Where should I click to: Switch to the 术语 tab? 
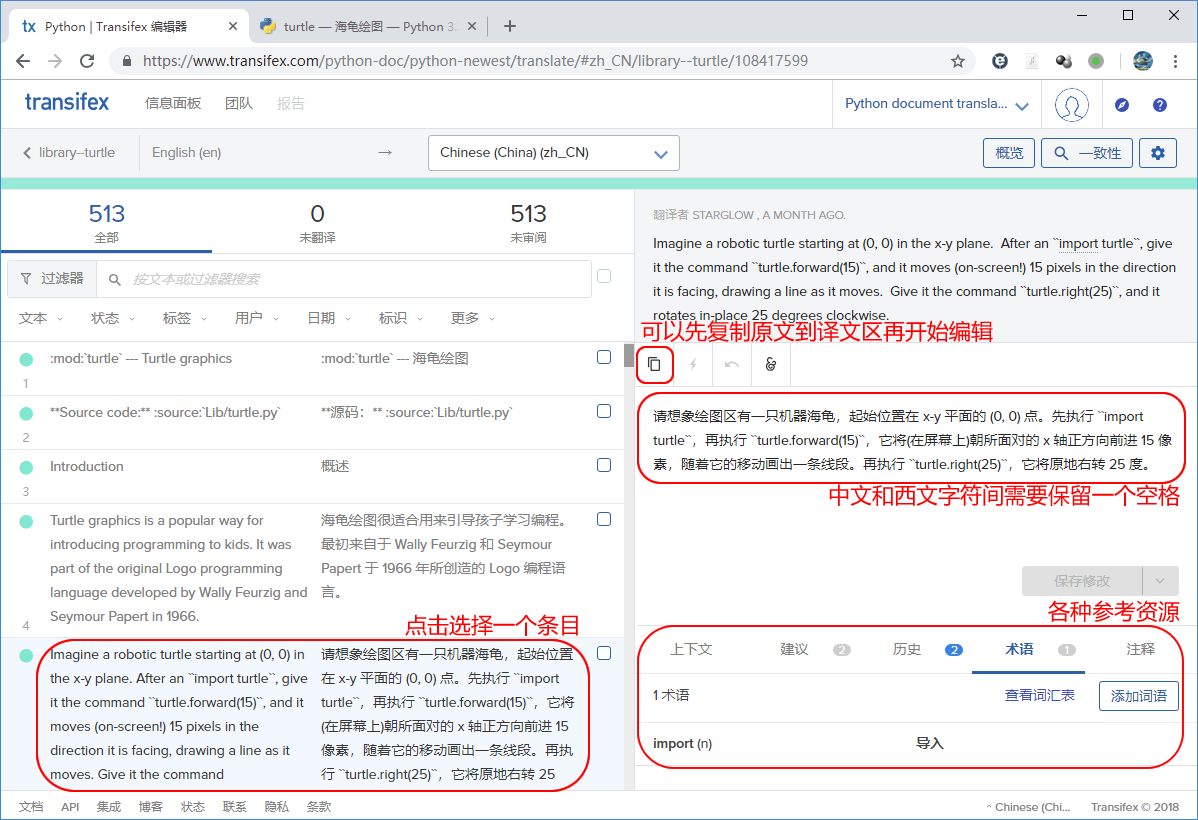click(1028, 650)
